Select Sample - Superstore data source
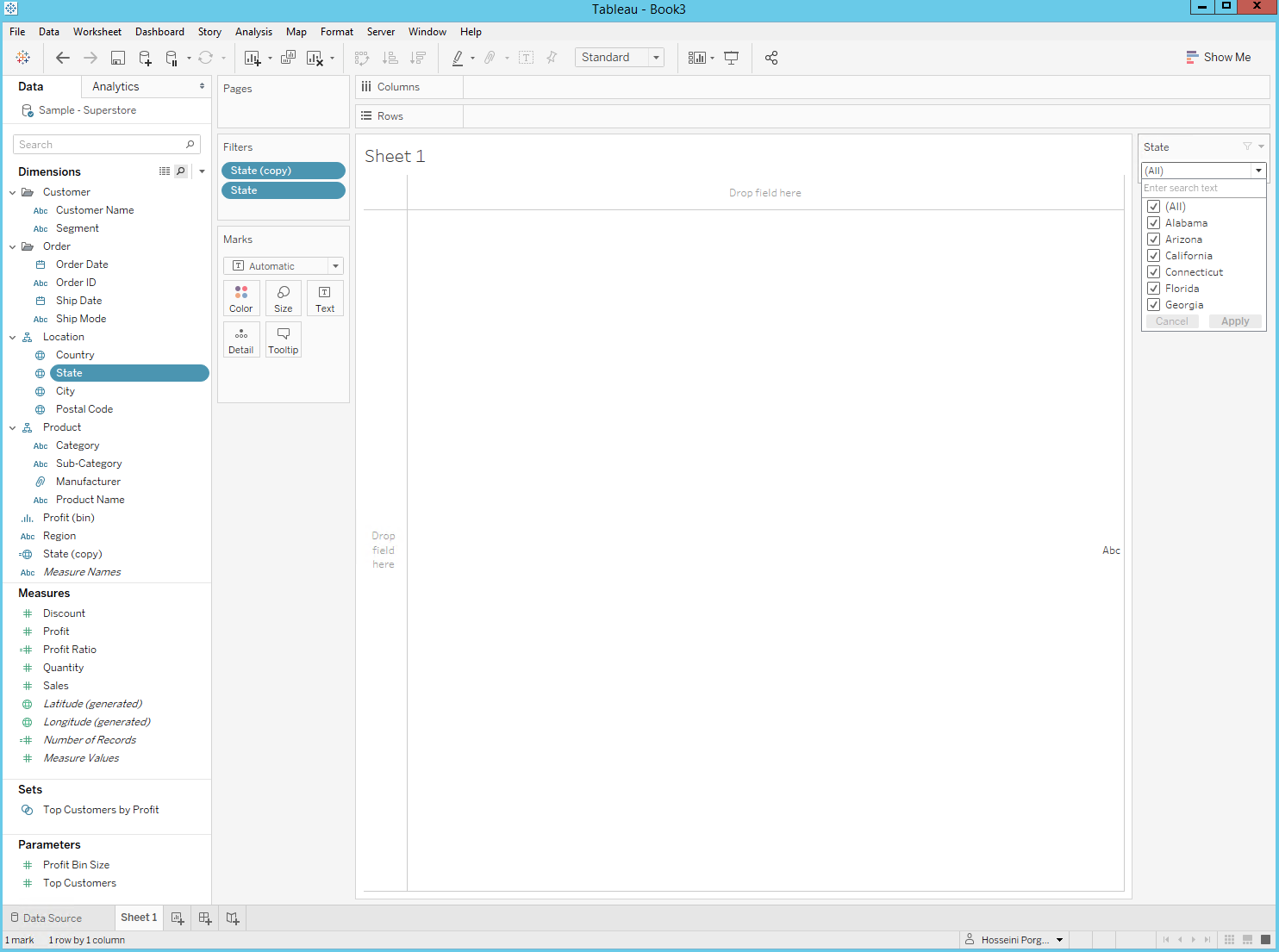This screenshot has width=1279, height=952. pyautogui.click(x=87, y=110)
